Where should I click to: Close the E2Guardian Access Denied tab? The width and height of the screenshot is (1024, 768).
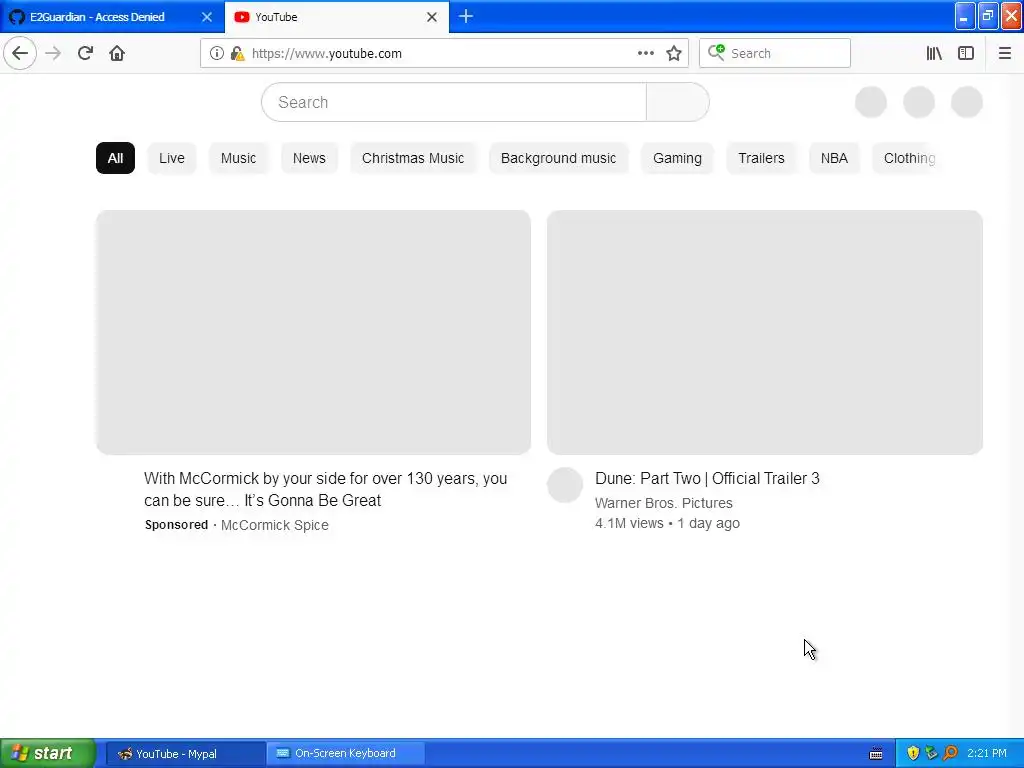point(206,17)
